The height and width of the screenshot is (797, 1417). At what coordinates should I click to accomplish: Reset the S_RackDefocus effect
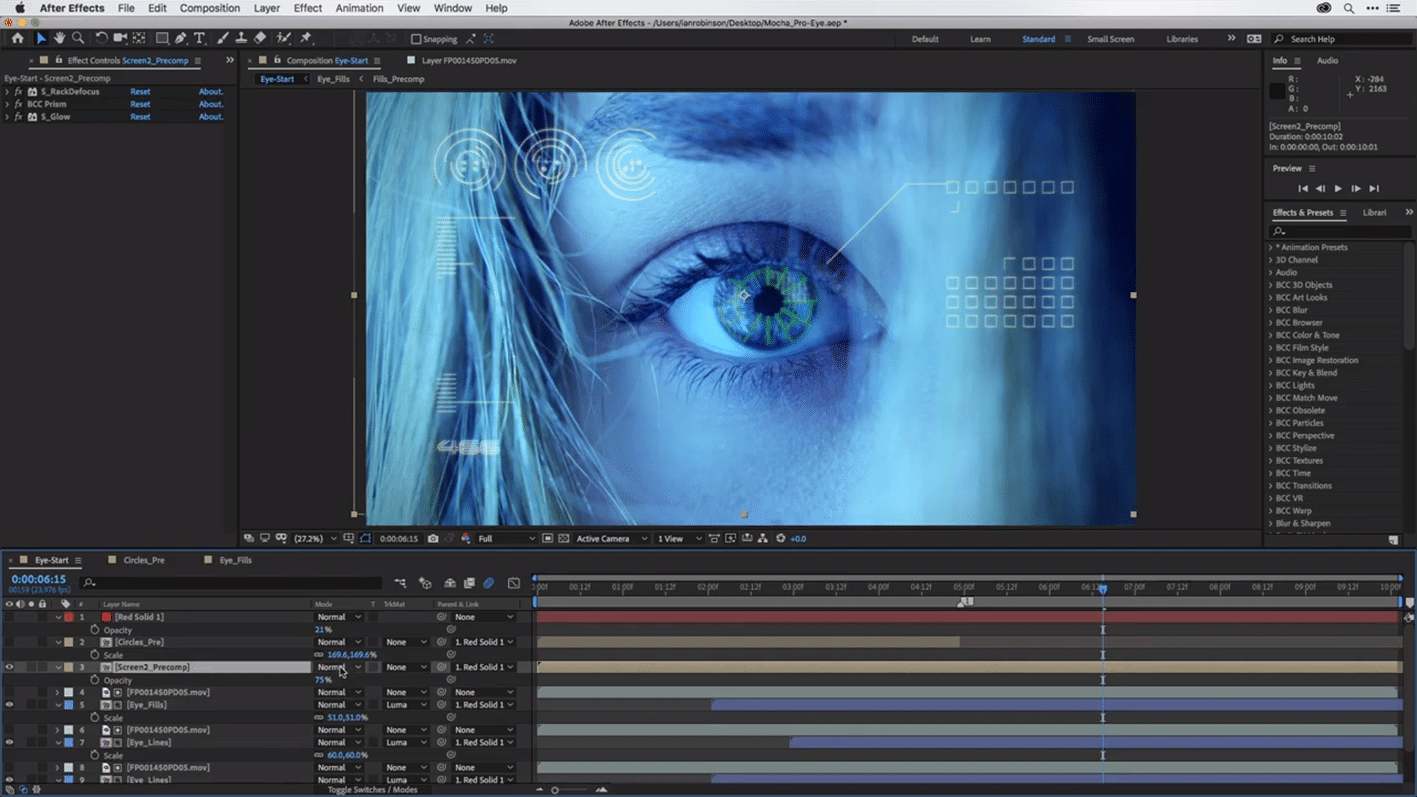tap(140, 91)
